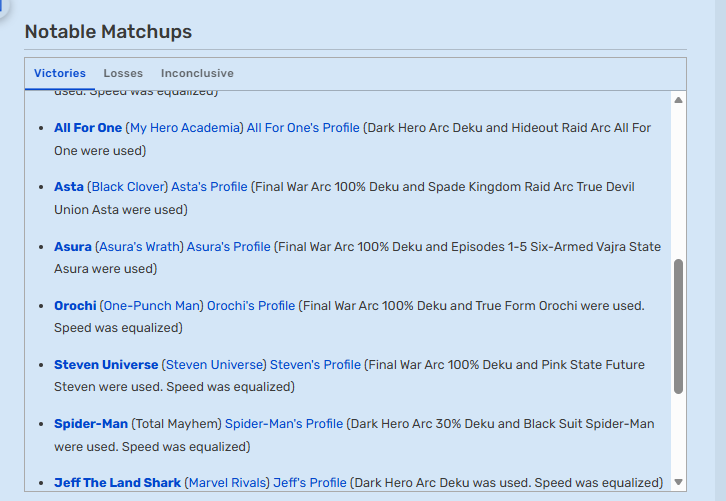The width and height of the screenshot is (726, 501).
Task: Open the My Hero Academia link
Action: pos(185,128)
